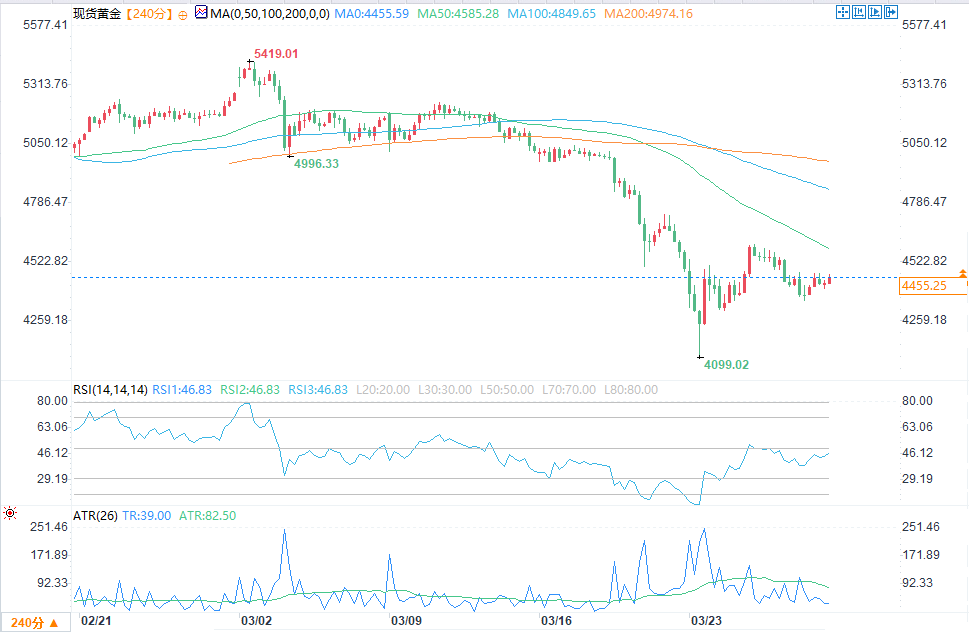
Task: Click the TR:39.00 reading
Action: tap(146, 516)
